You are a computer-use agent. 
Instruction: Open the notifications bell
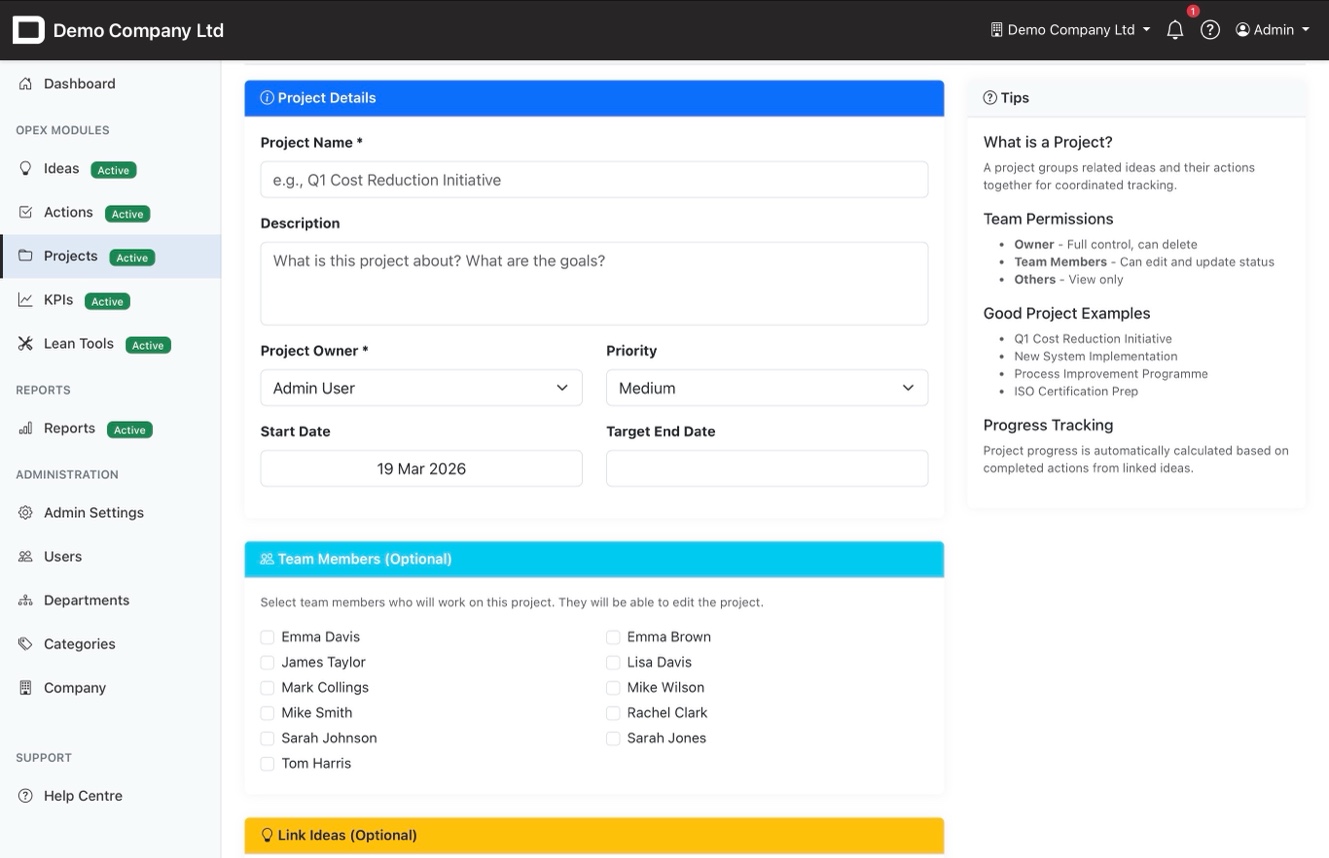click(1174, 29)
